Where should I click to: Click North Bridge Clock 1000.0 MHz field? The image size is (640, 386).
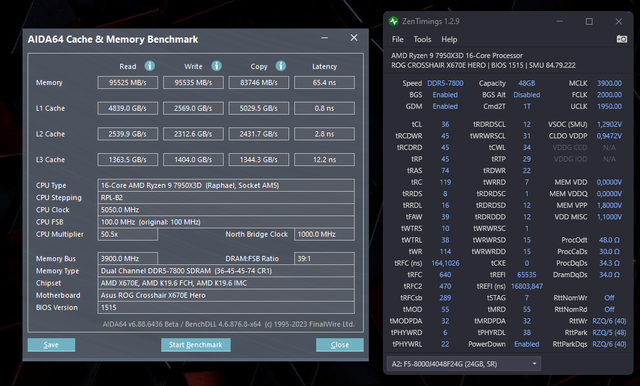pos(324,234)
